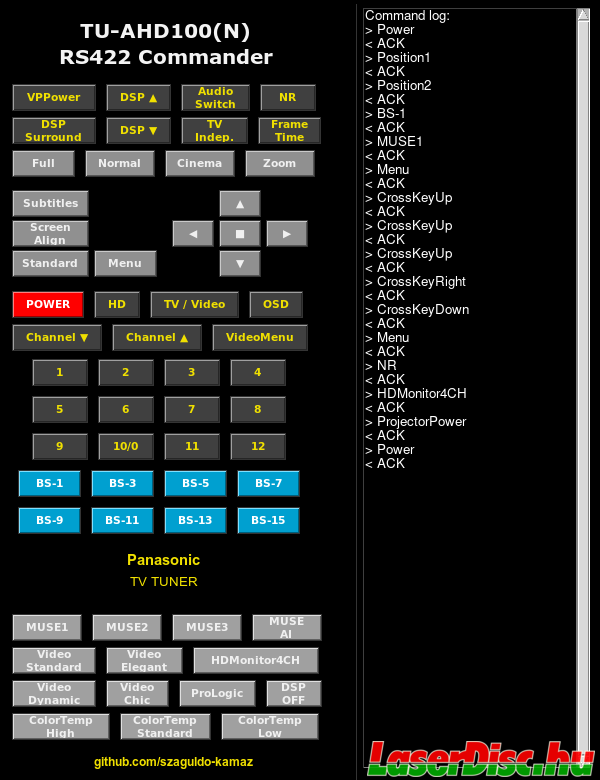Set ColorTemp Standard
Screen dimensions: 600x780
coord(165,726)
